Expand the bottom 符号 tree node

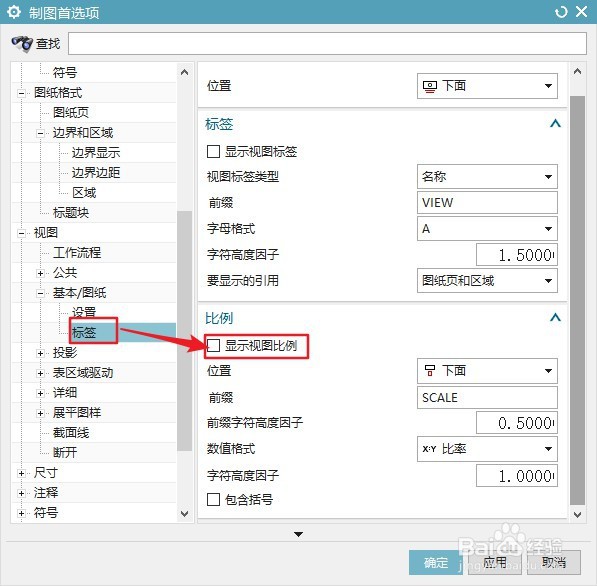pos(22,513)
